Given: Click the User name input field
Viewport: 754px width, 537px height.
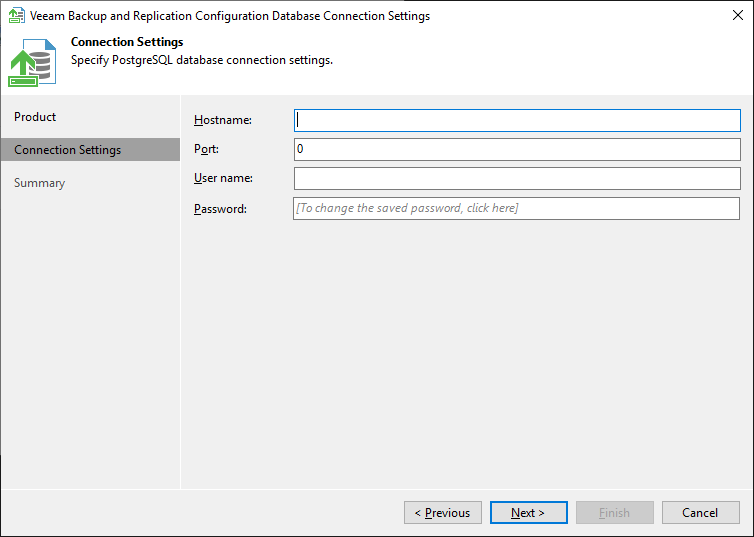Looking at the screenshot, I should click(x=517, y=178).
